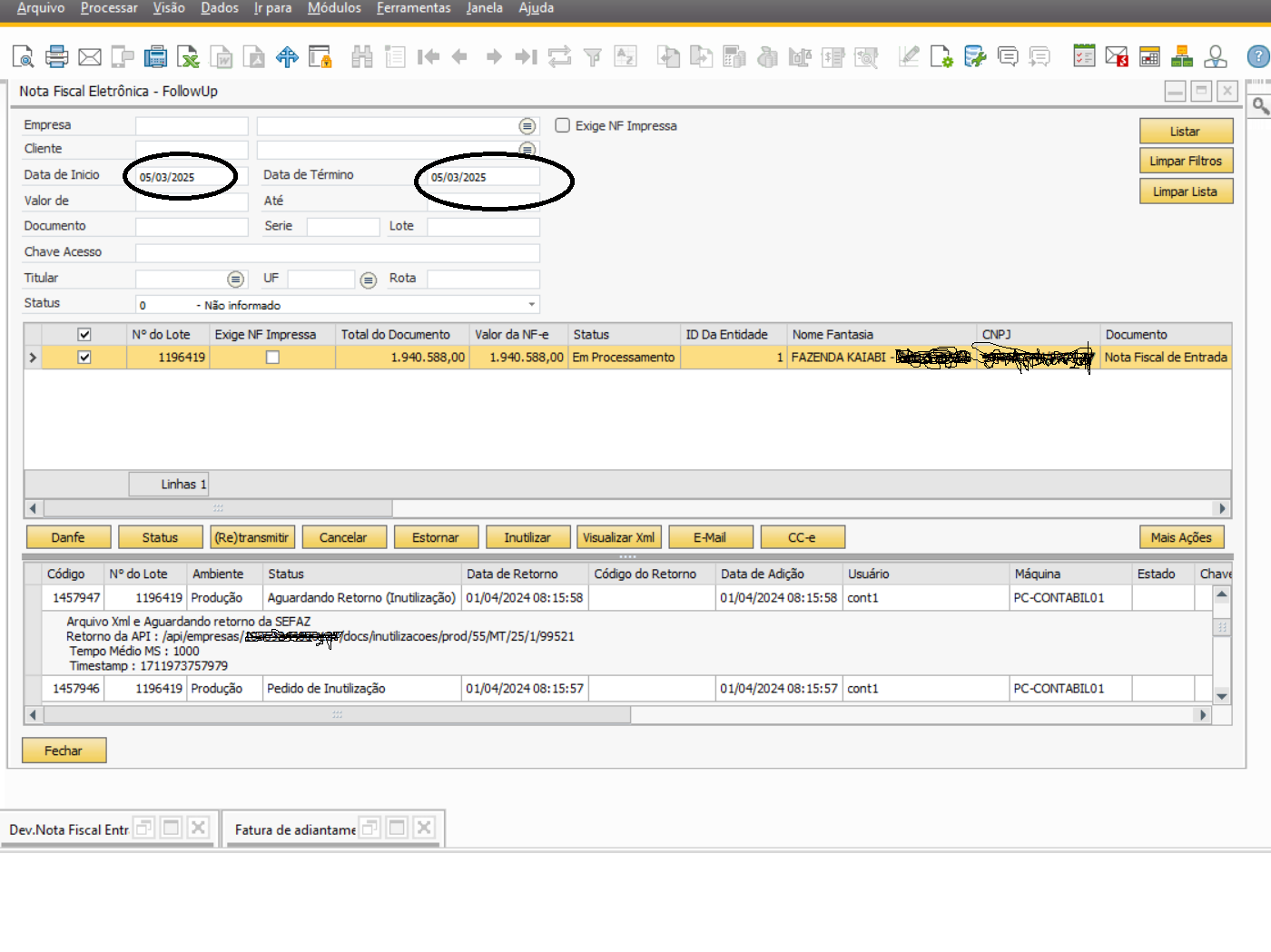This screenshot has width=1271, height=952.
Task: Open the Cliente choose-from-list picker
Action: pyautogui.click(x=527, y=149)
